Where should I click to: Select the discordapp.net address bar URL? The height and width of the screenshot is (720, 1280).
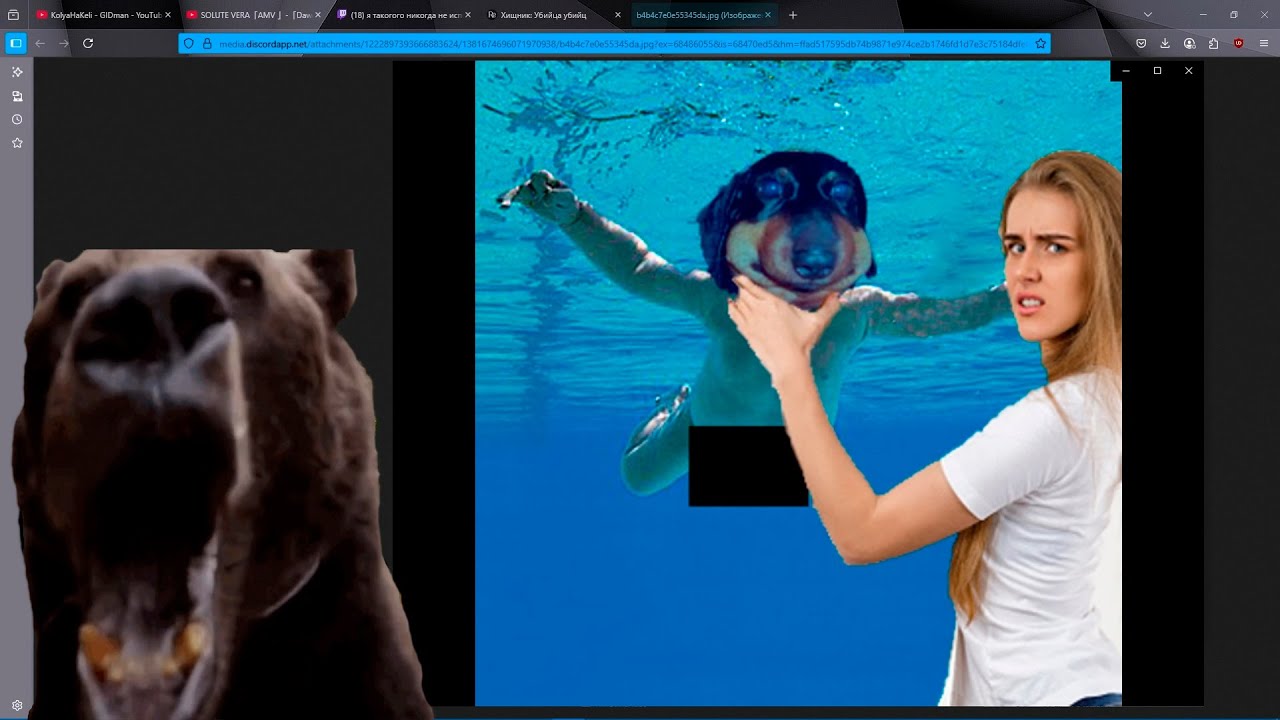pos(622,44)
